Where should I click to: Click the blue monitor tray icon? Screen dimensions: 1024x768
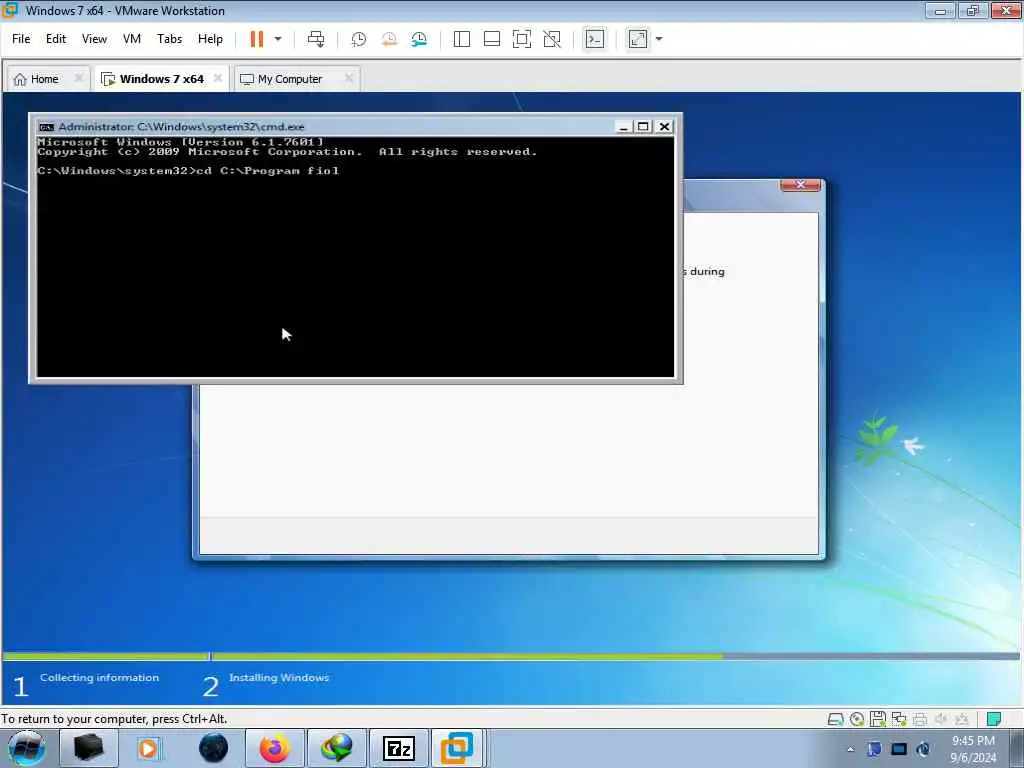click(899, 749)
